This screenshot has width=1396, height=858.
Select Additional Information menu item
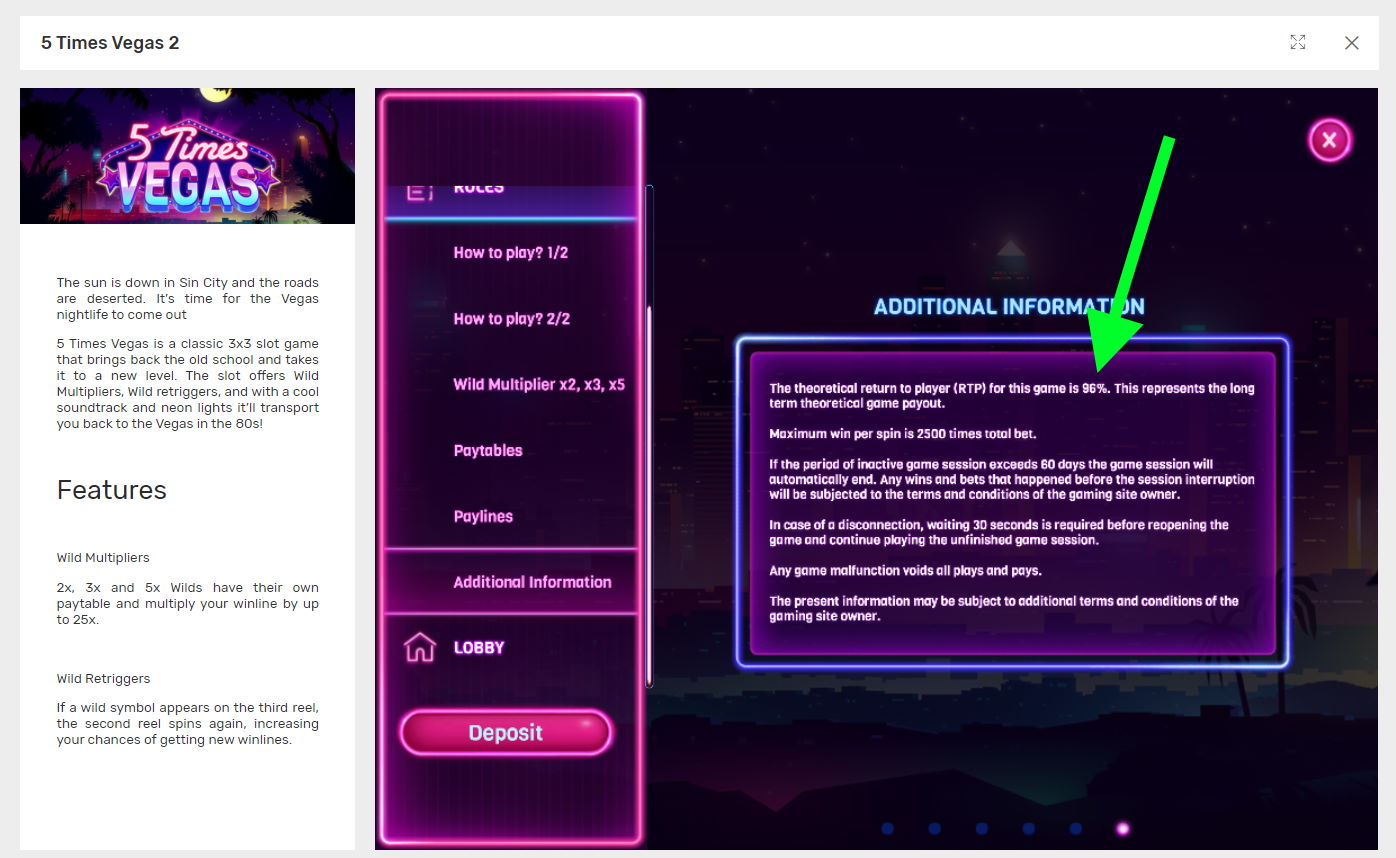531,582
